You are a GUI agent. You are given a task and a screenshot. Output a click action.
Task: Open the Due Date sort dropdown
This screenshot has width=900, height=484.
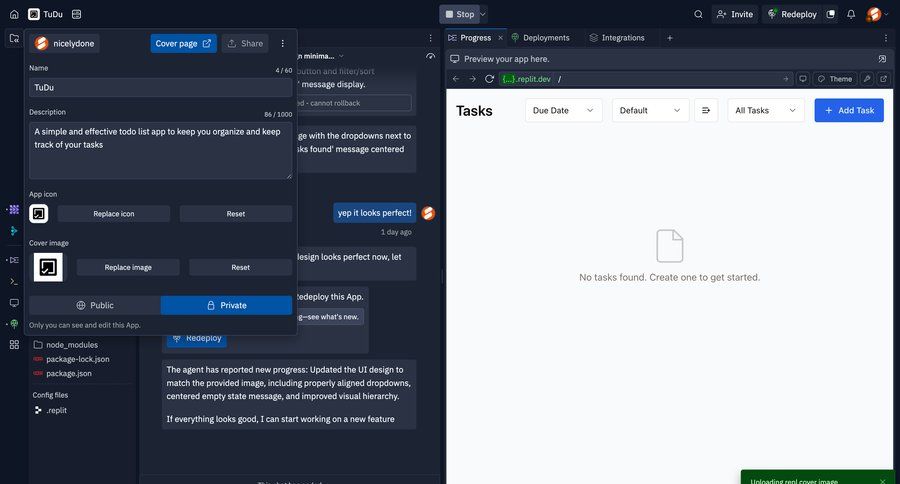click(x=564, y=110)
